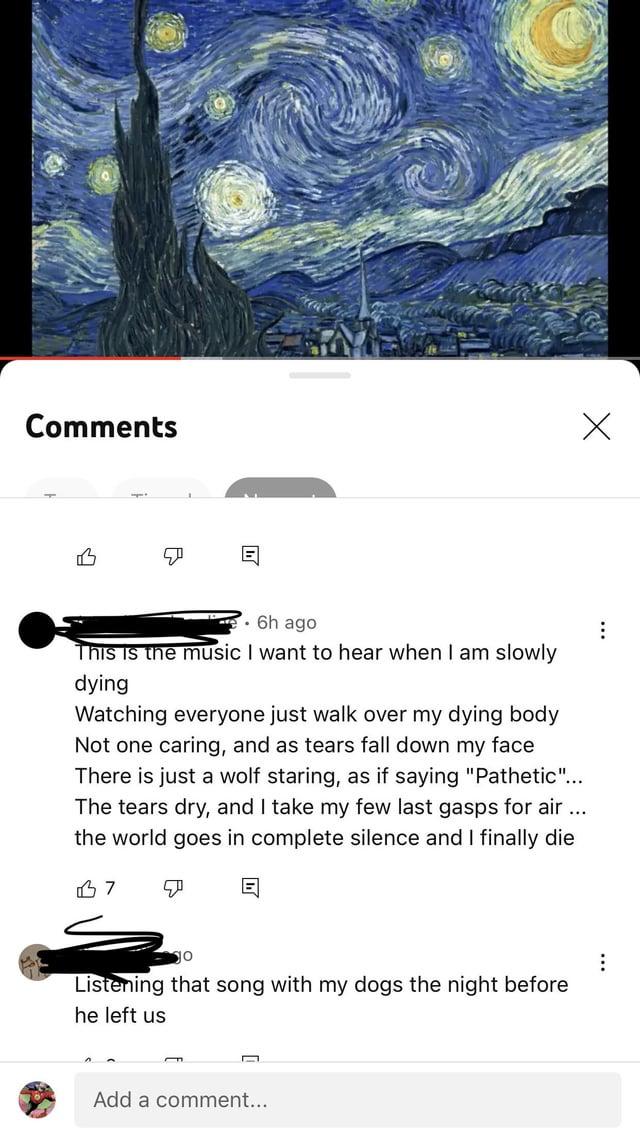Dislike the comment above the 6h ago post
The width and height of the screenshot is (640, 1137).
(x=173, y=556)
